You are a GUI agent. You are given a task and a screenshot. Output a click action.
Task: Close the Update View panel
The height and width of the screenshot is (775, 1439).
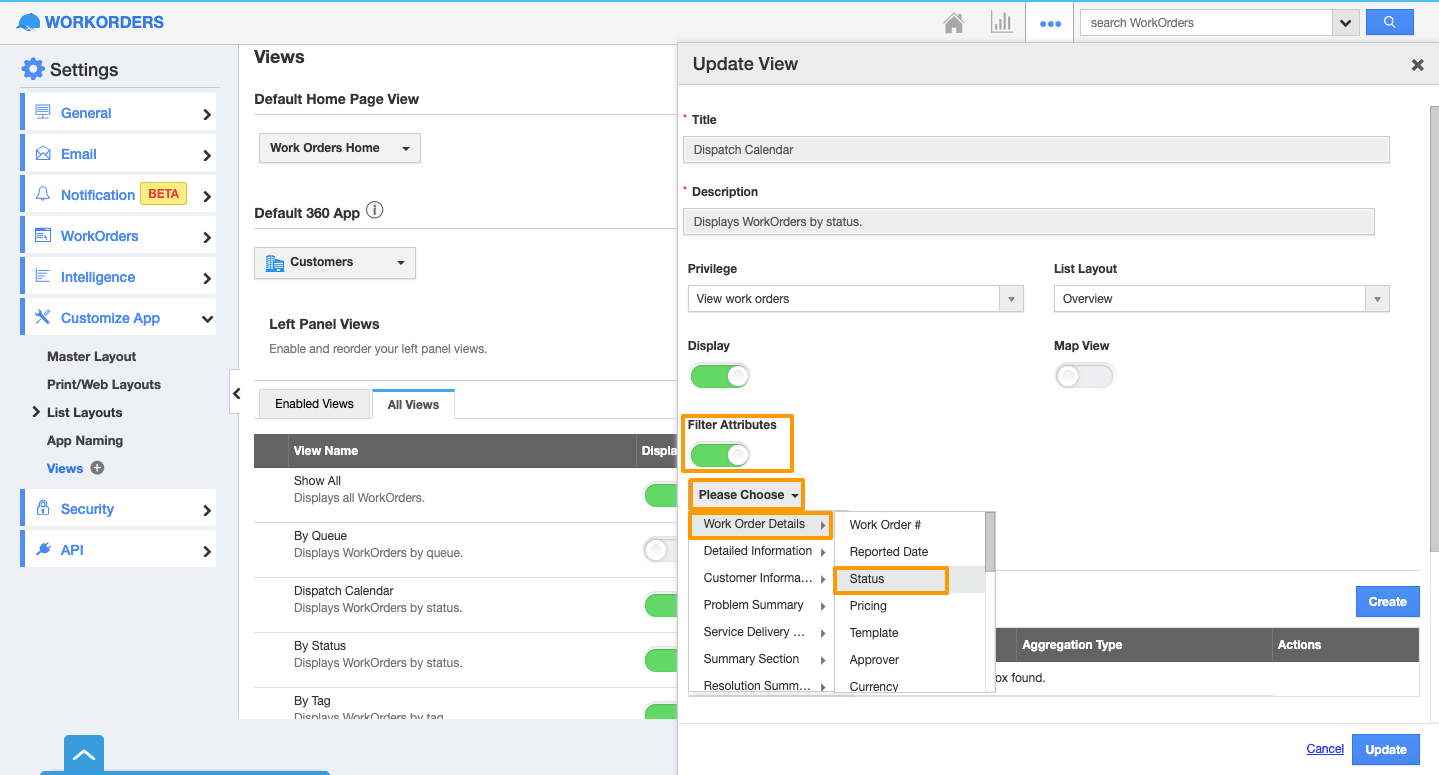(1417, 65)
